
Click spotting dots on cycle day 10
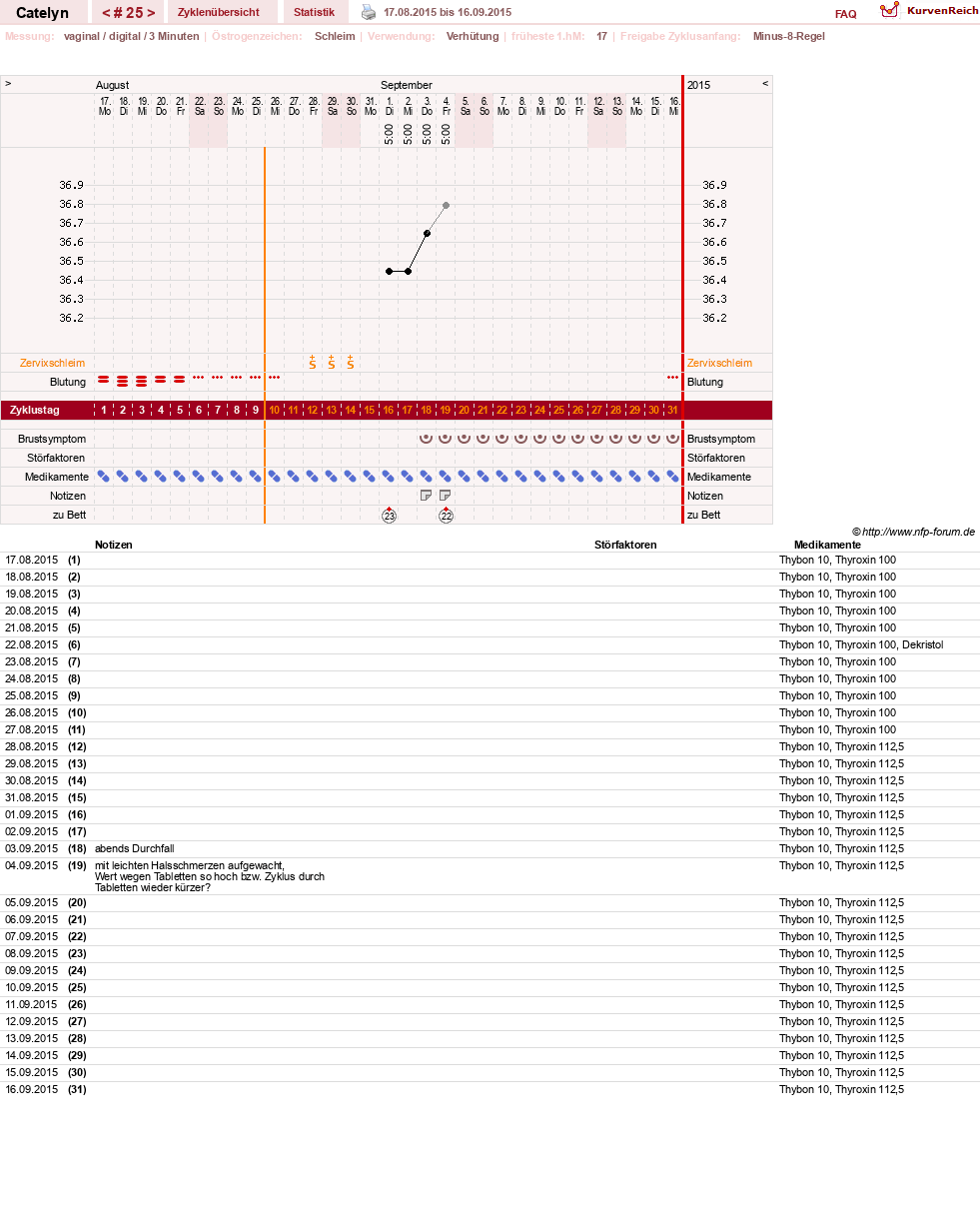[x=275, y=378]
